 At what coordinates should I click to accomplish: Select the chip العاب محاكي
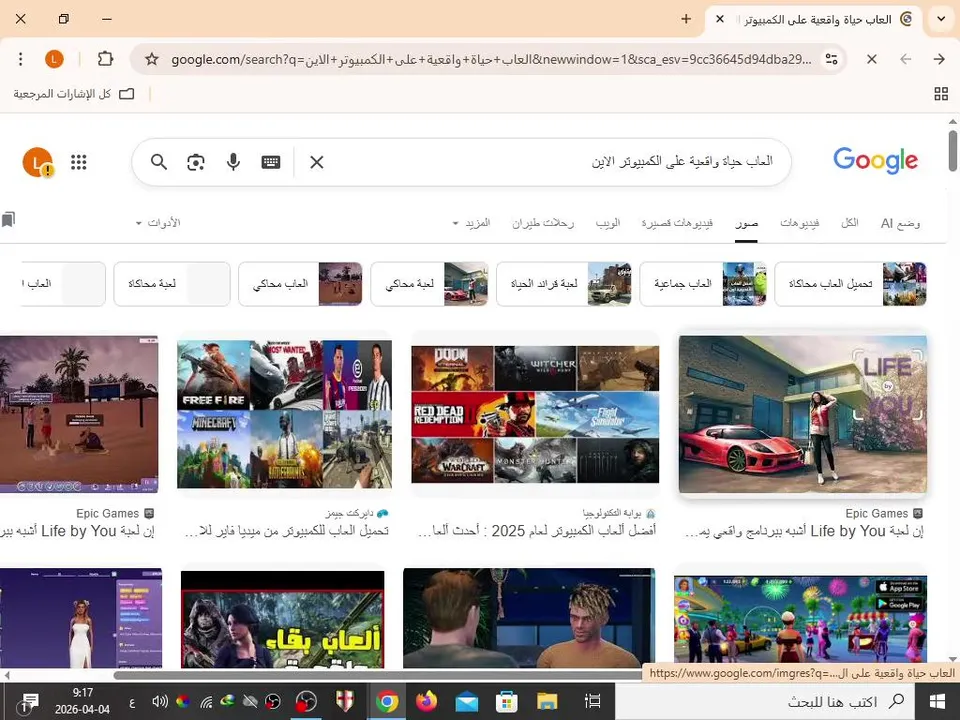click(x=300, y=283)
